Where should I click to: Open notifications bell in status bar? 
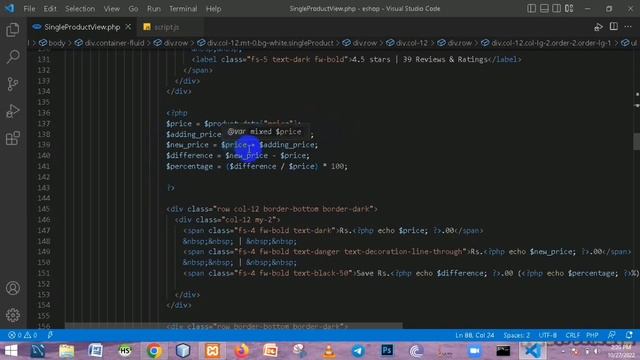tap(629, 335)
